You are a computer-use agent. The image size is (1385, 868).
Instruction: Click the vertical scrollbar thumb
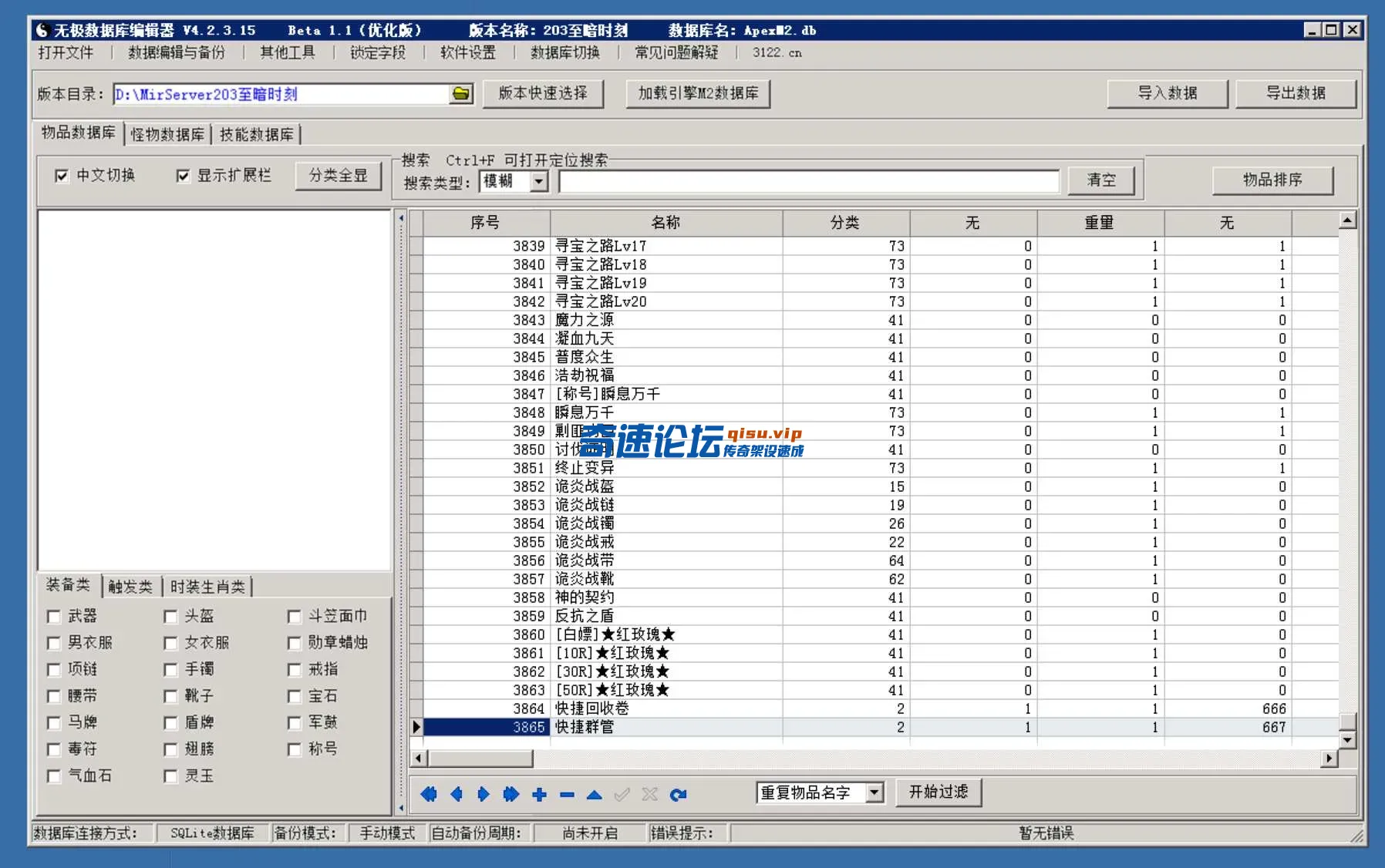click(1347, 722)
